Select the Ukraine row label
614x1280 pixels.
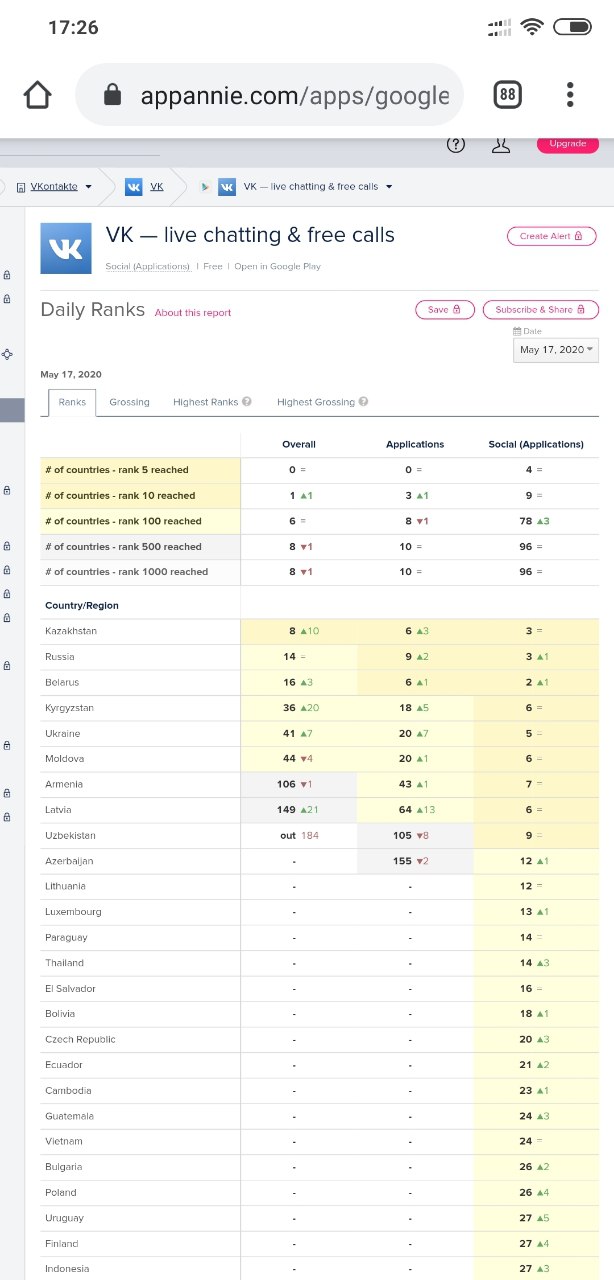[x=62, y=734]
